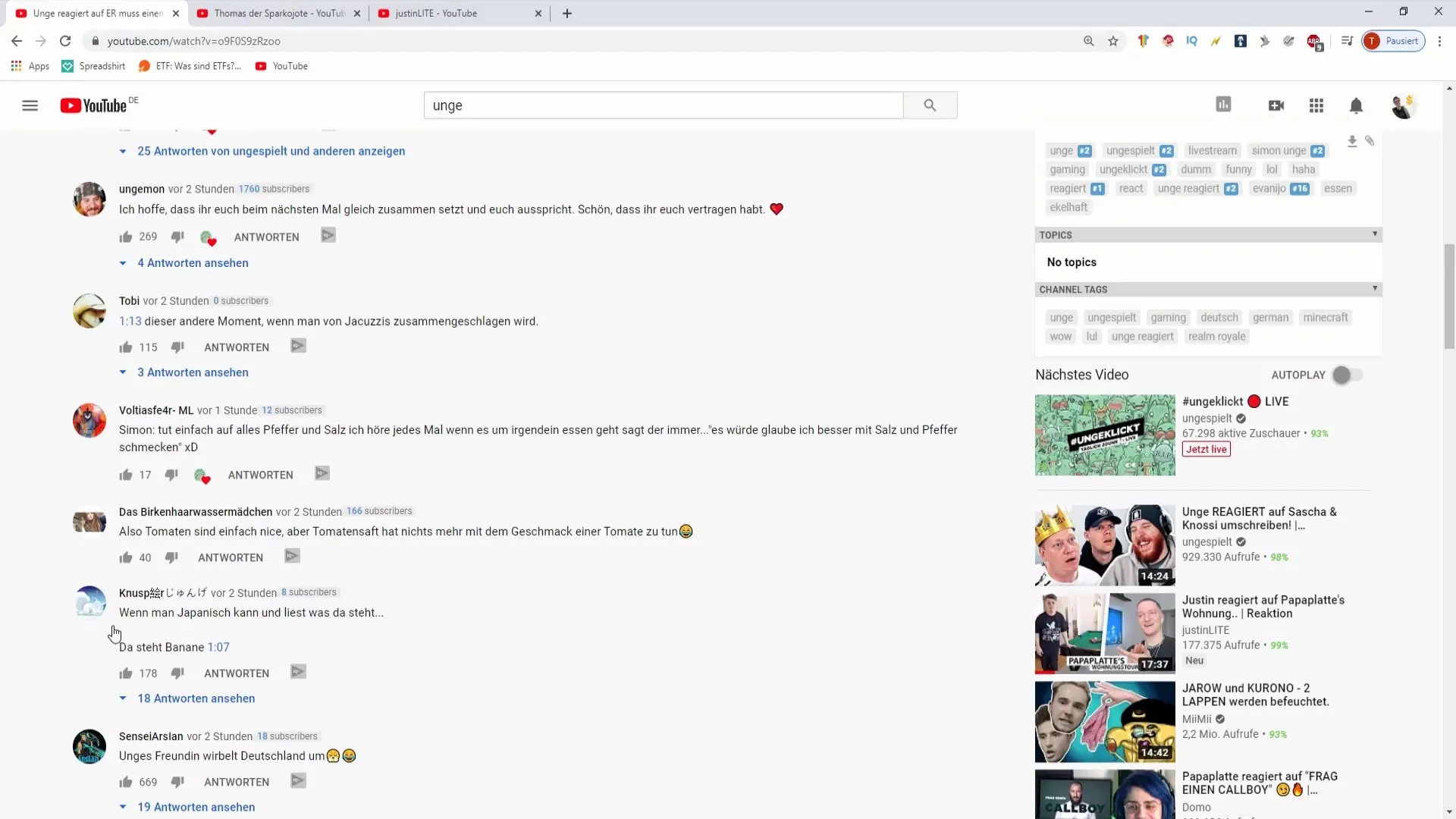The width and height of the screenshot is (1456, 819).
Task: Click the address bar URL
Action: pyautogui.click(x=194, y=41)
